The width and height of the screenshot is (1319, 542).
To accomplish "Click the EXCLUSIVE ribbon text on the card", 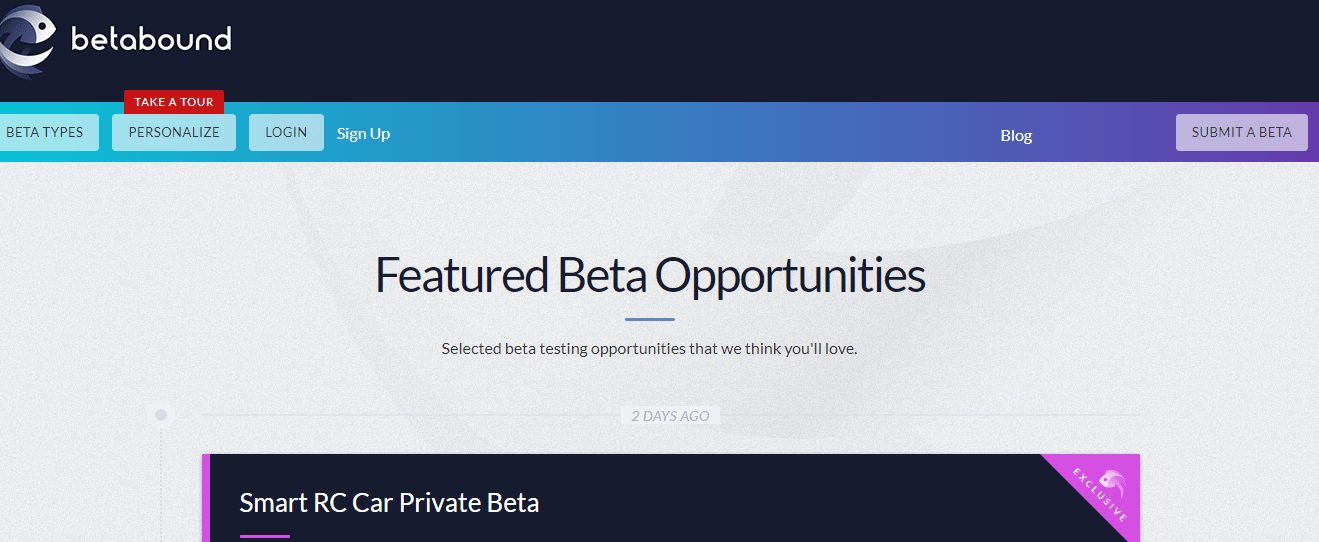I will point(1098,495).
